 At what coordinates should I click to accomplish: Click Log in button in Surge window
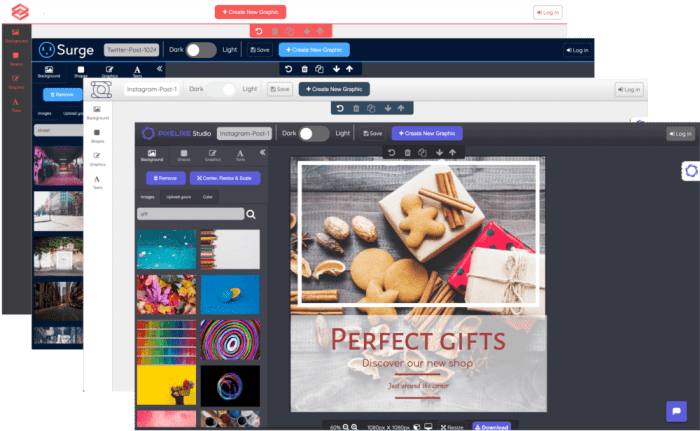pyautogui.click(x=577, y=50)
